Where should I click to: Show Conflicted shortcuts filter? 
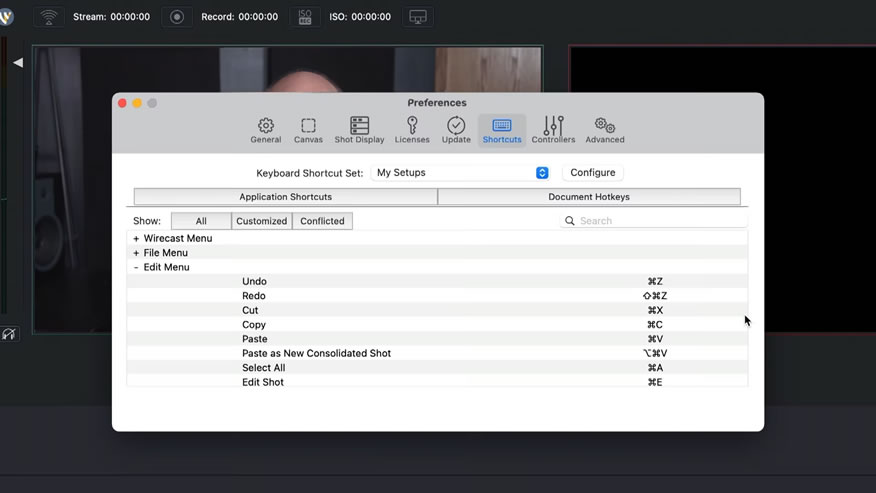click(x=322, y=221)
